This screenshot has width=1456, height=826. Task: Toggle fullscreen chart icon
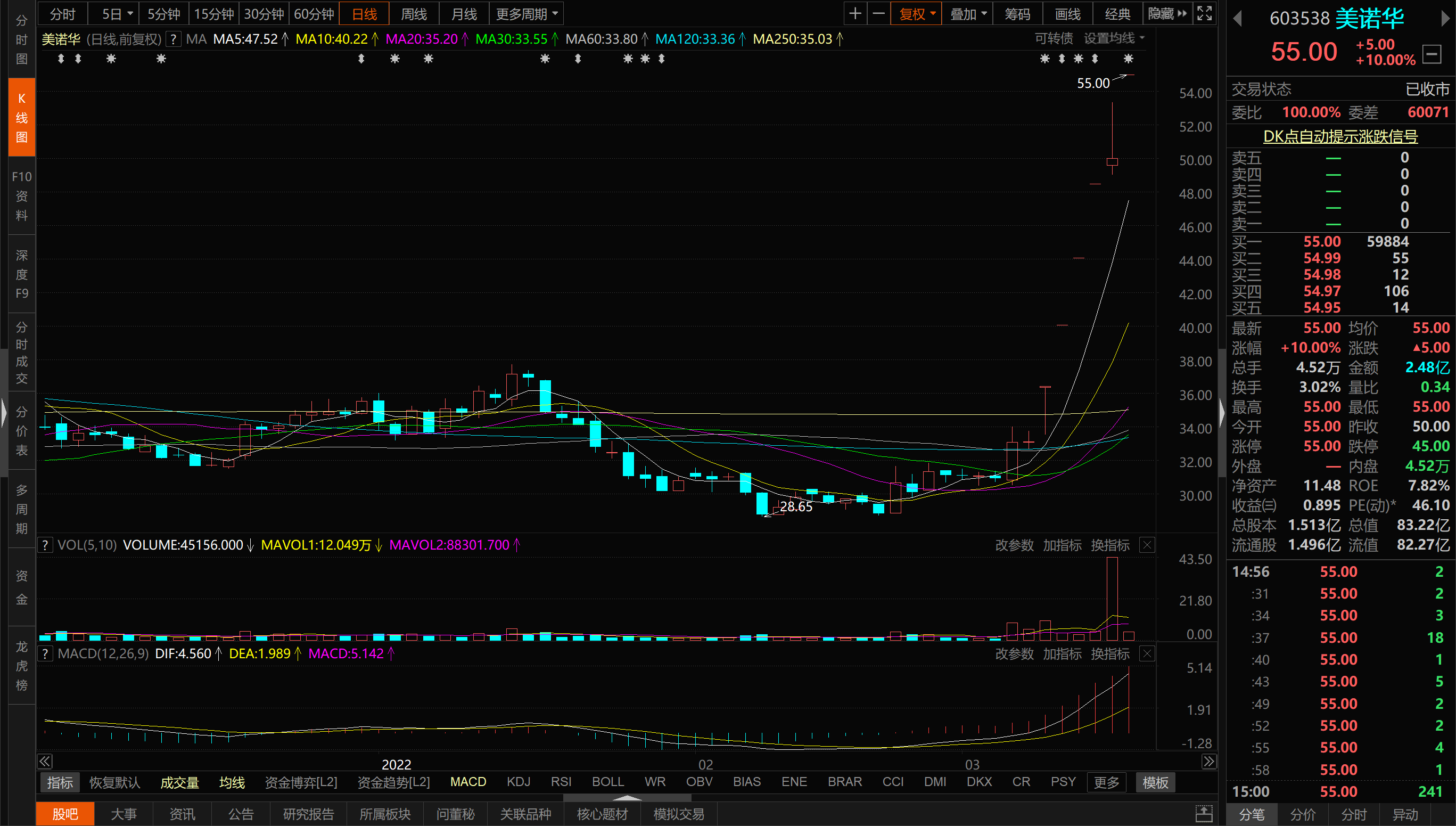click(x=1204, y=14)
